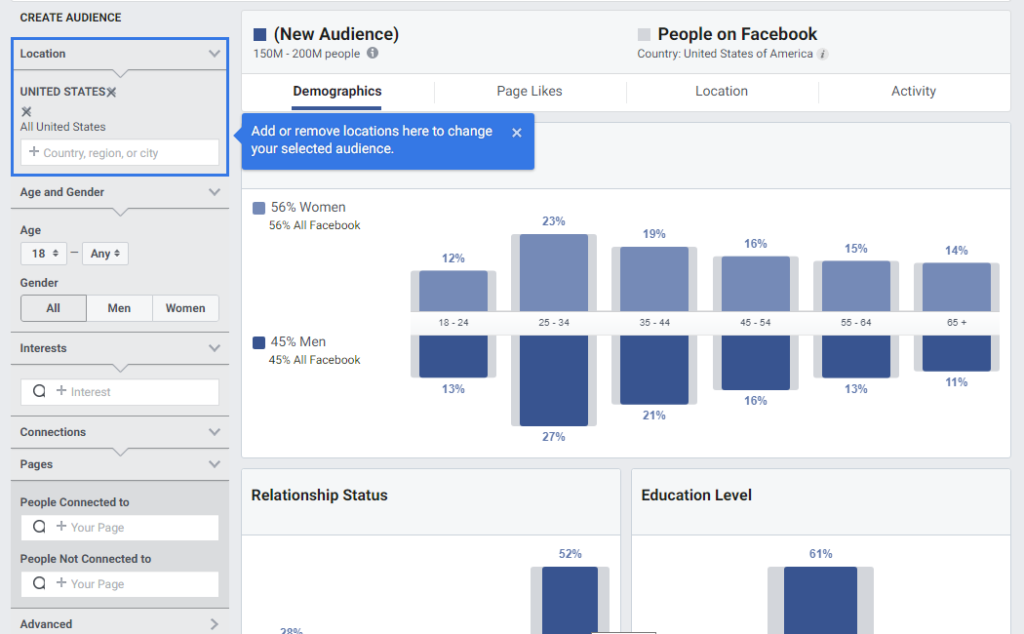Click the 25 - 34 age label
This screenshot has height=634, width=1024.
pos(554,323)
